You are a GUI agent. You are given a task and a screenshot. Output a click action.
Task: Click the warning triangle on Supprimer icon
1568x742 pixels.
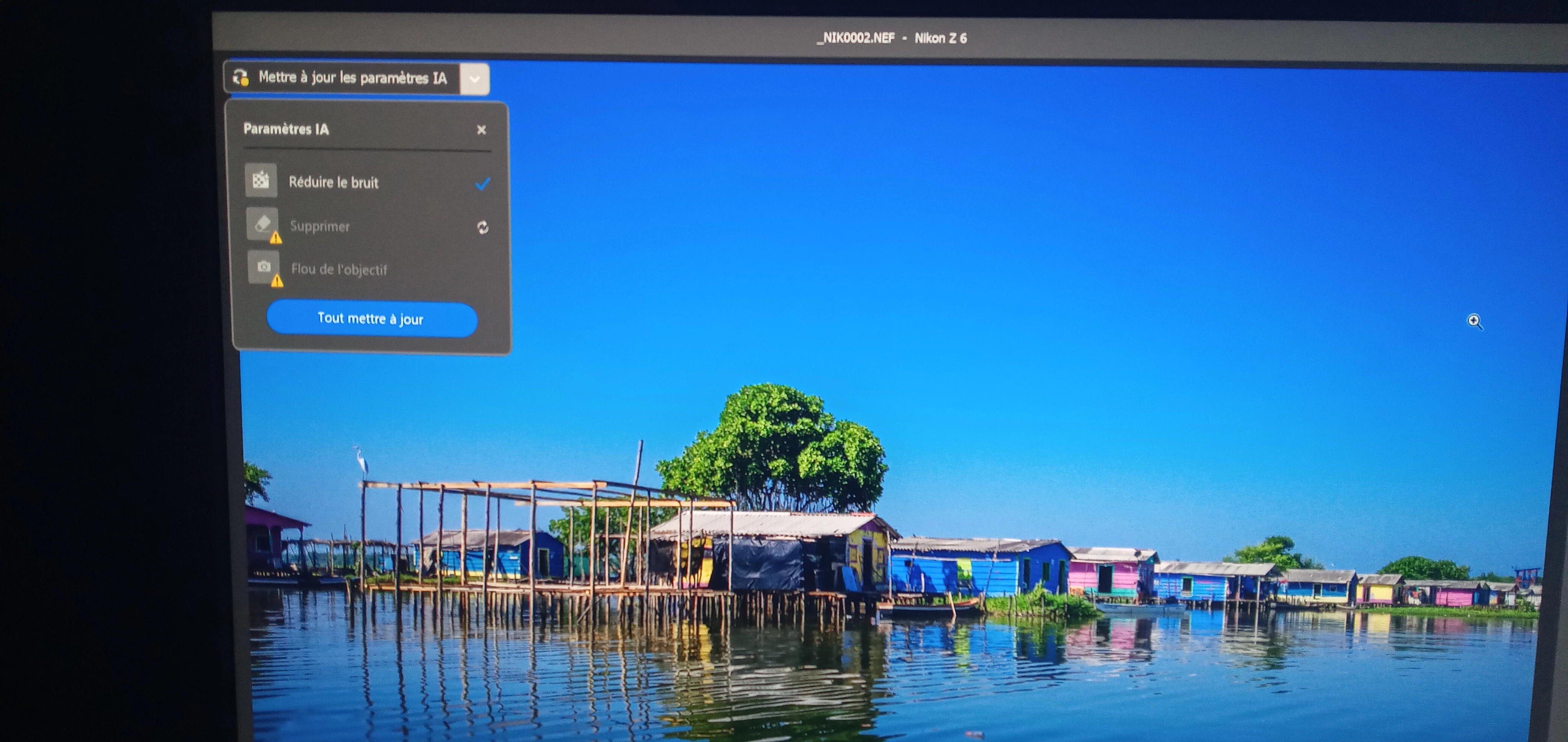pyautogui.click(x=276, y=238)
